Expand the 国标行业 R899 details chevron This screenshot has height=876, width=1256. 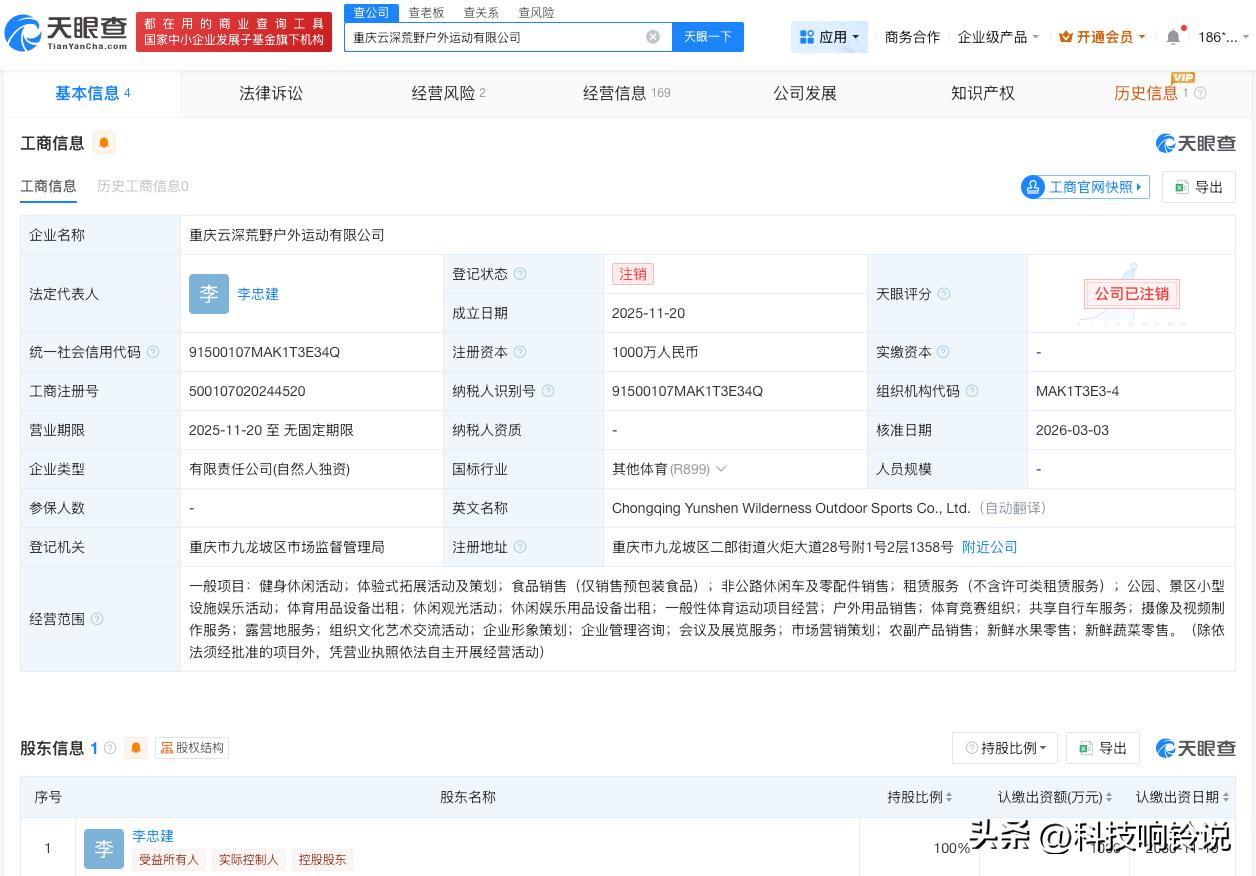click(x=722, y=469)
